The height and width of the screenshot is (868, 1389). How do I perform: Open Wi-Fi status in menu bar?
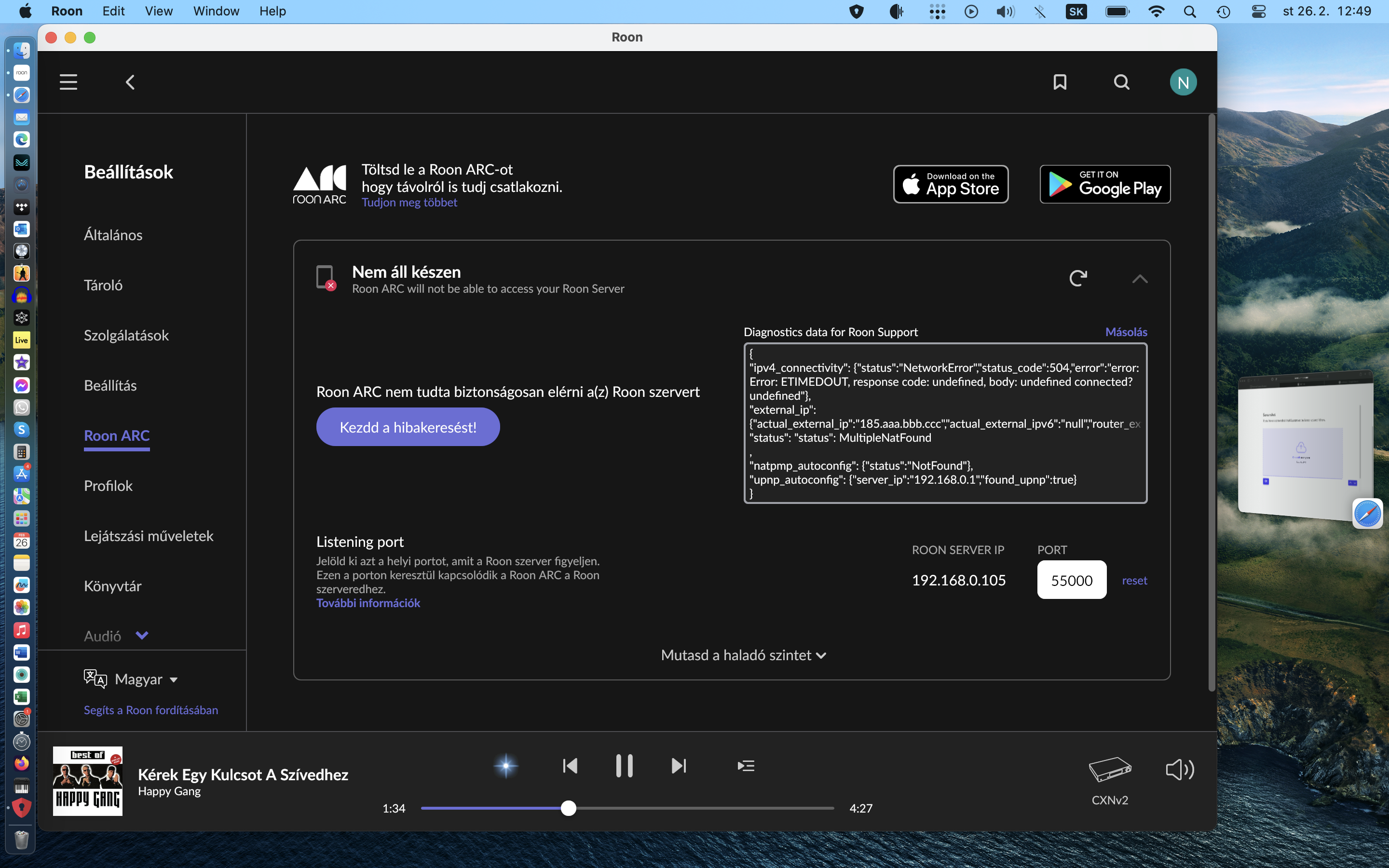pyautogui.click(x=1156, y=11)
